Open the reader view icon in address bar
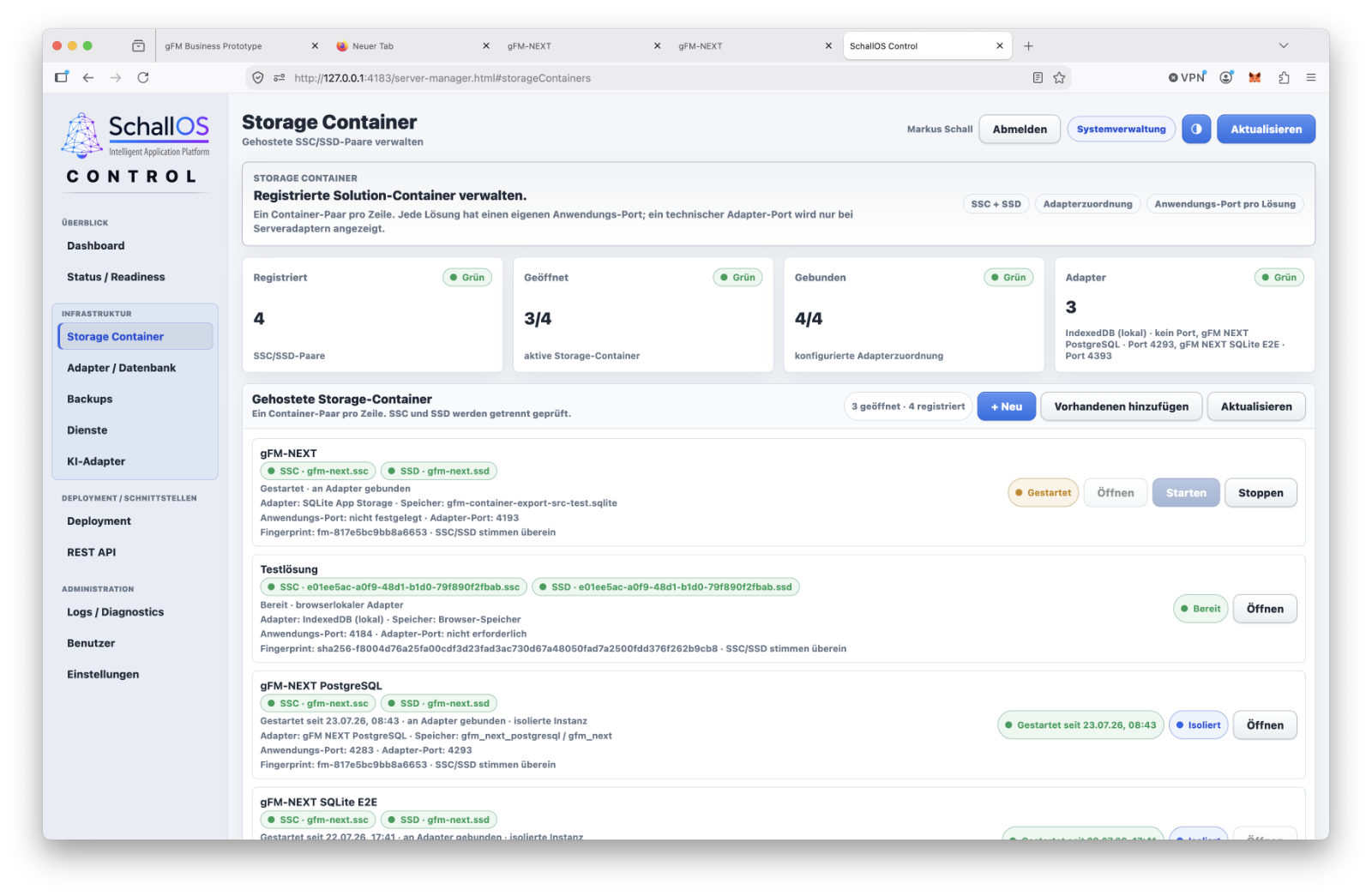This screenshot has width=1372, height=896. pyautogui.click(x=1038, y=78)
